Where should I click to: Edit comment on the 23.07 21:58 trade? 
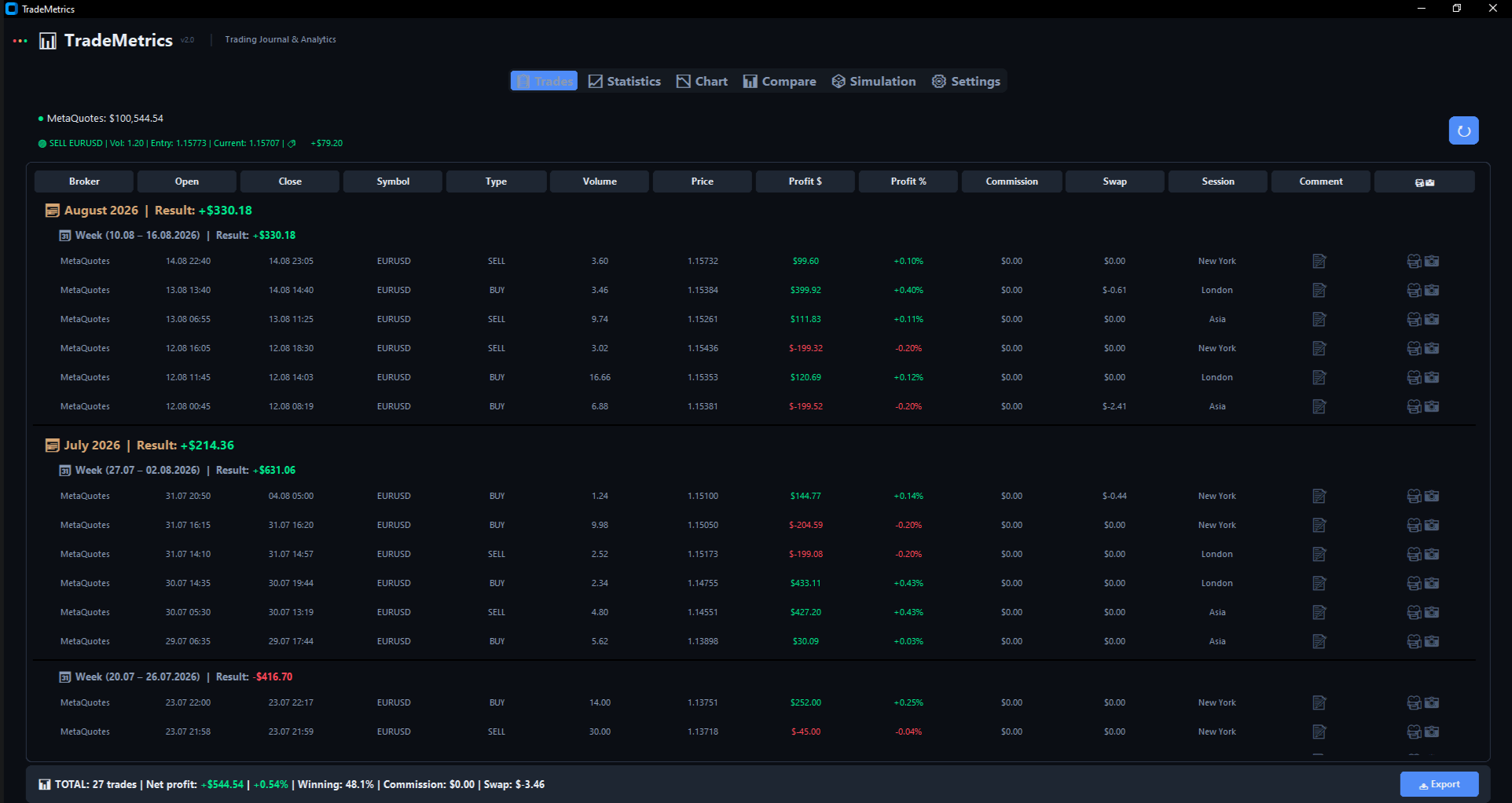[x=1319, y=731]
